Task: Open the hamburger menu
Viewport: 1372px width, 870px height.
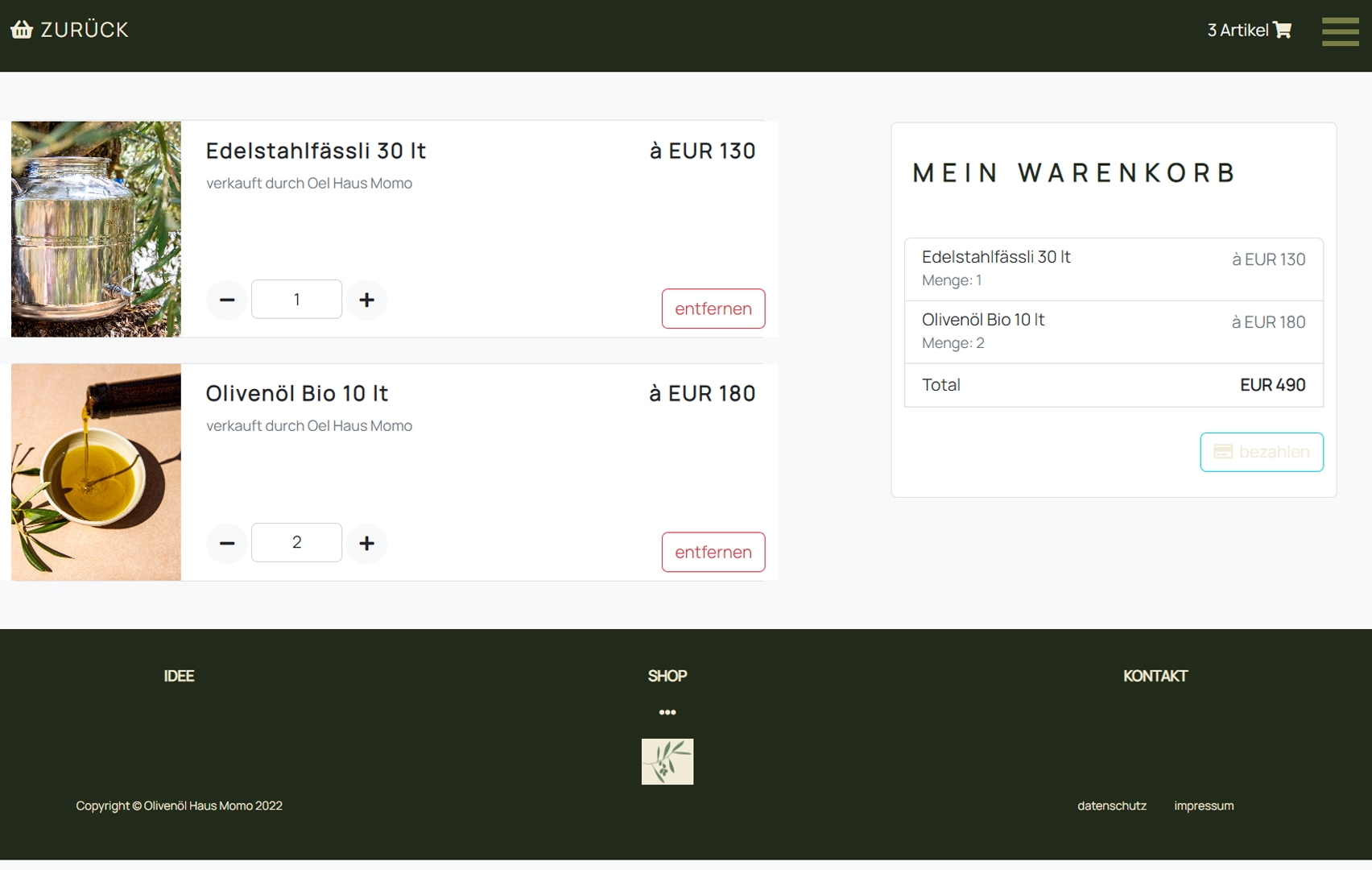Action: [1340, 31]
